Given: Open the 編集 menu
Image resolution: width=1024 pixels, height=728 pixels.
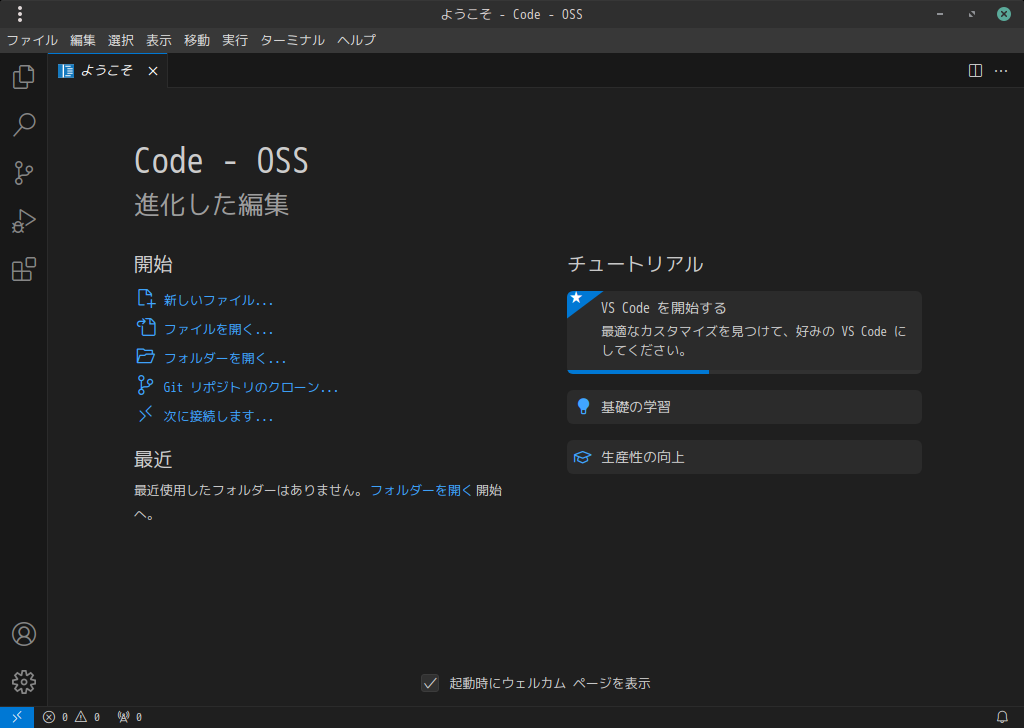Looking at the screenshot, I should (x=82, y=40).
